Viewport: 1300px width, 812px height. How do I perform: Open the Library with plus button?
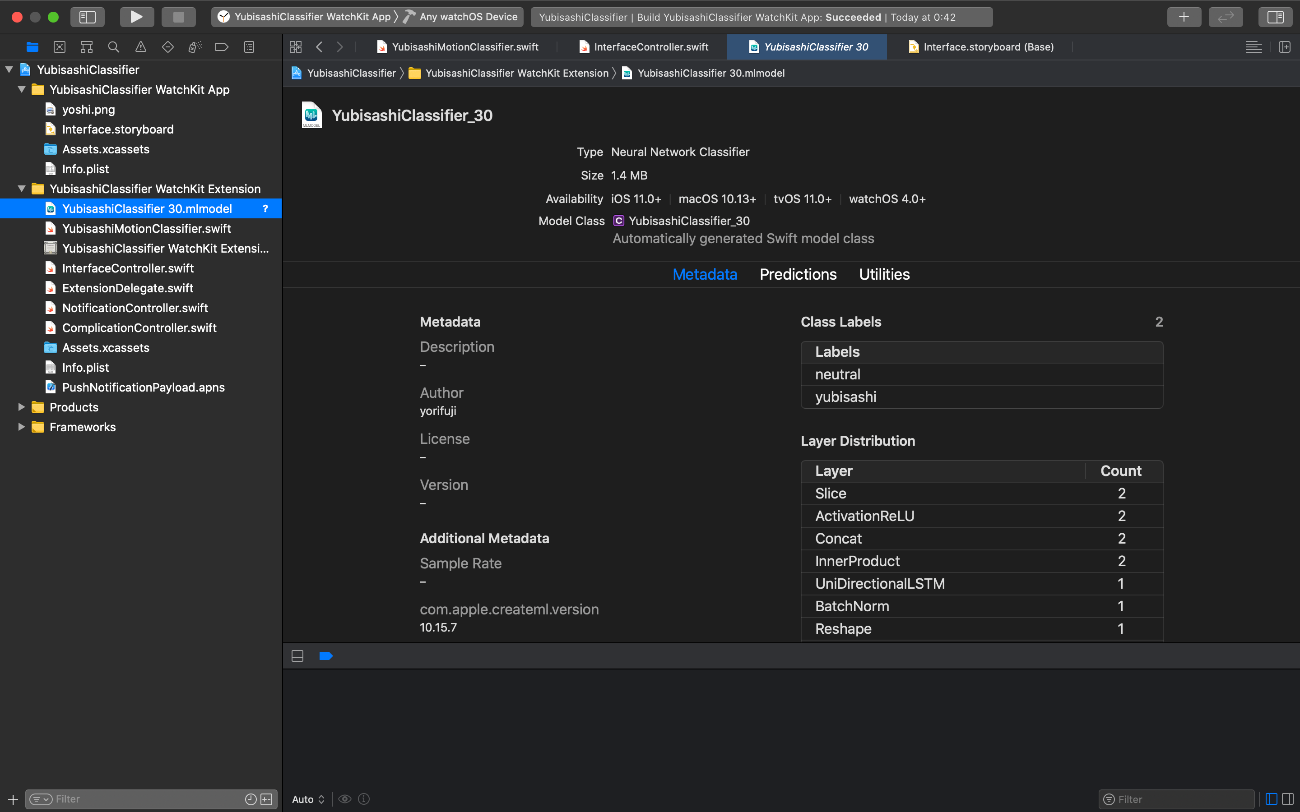(x=1184, y=17)
